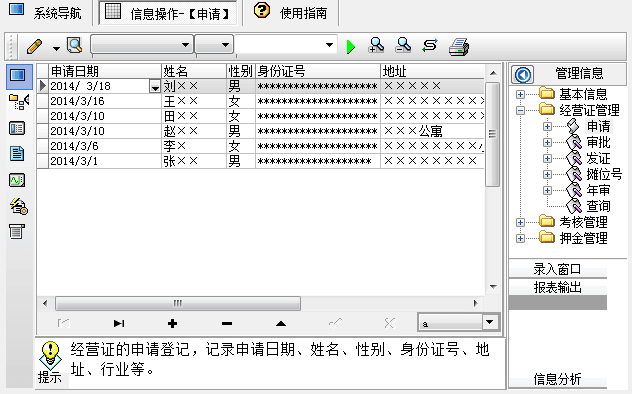Select the blue window view sidebar icon
Screen dimensions: 632x394
point(19,76)
